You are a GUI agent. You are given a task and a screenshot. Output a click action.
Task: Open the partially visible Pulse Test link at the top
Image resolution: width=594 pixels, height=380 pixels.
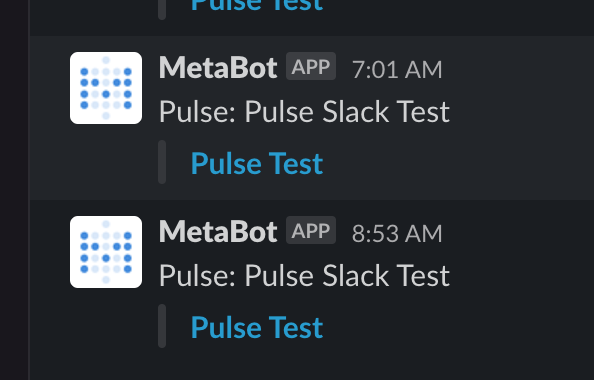[x=257, y=5]
